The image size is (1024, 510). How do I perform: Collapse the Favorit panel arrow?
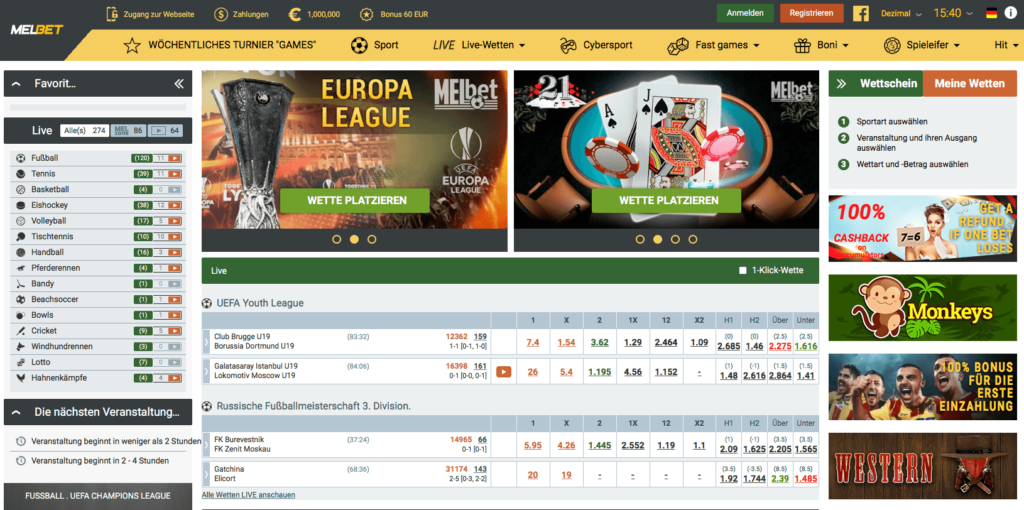coord(17,84)
